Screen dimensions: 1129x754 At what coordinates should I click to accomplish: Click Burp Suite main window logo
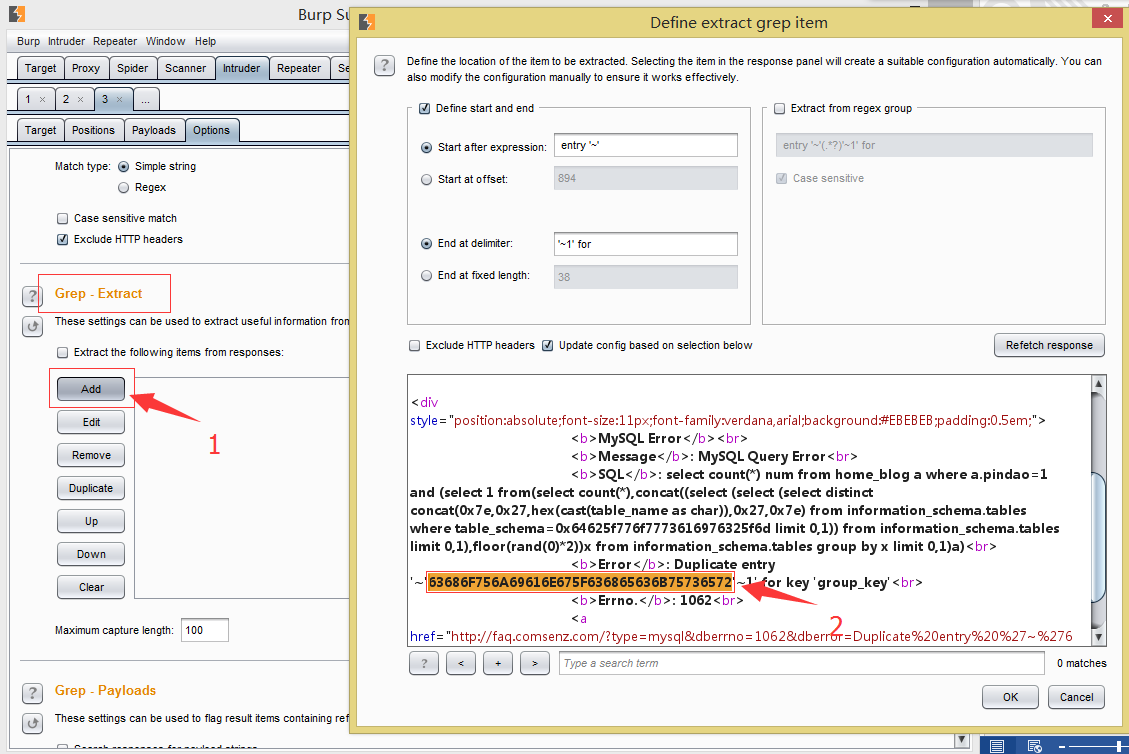click(17, 14)
